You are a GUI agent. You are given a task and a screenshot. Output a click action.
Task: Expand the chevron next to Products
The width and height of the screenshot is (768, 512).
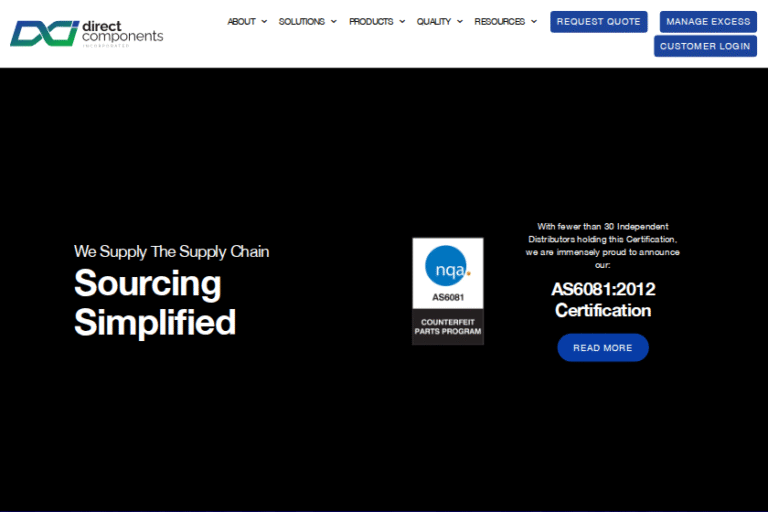pyautogui.click(x=402, y=21)
